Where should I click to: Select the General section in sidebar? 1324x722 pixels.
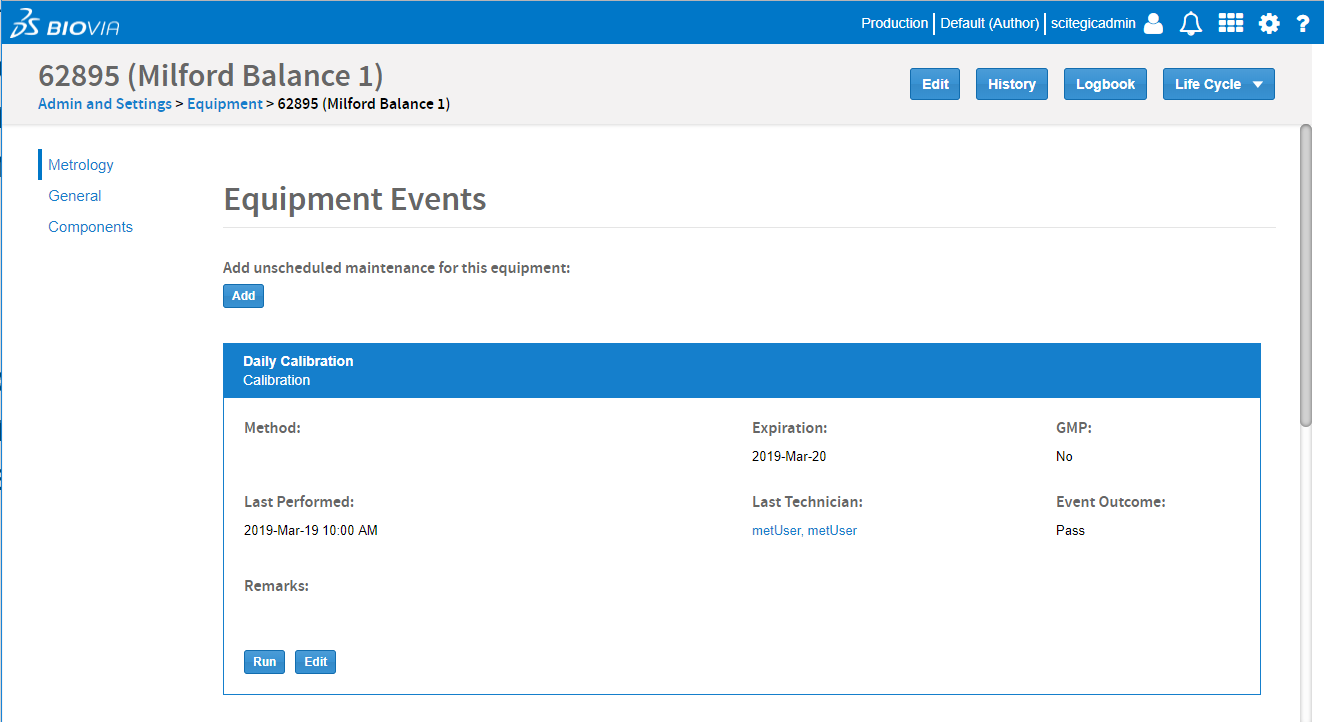(x=75, y=196)
